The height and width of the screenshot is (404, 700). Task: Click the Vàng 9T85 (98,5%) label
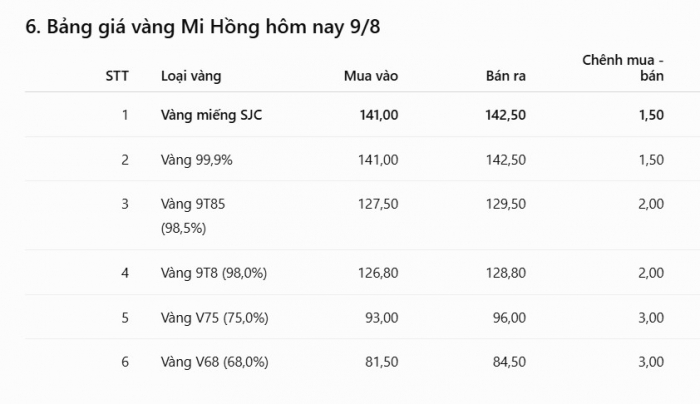(x=193, y=216)
